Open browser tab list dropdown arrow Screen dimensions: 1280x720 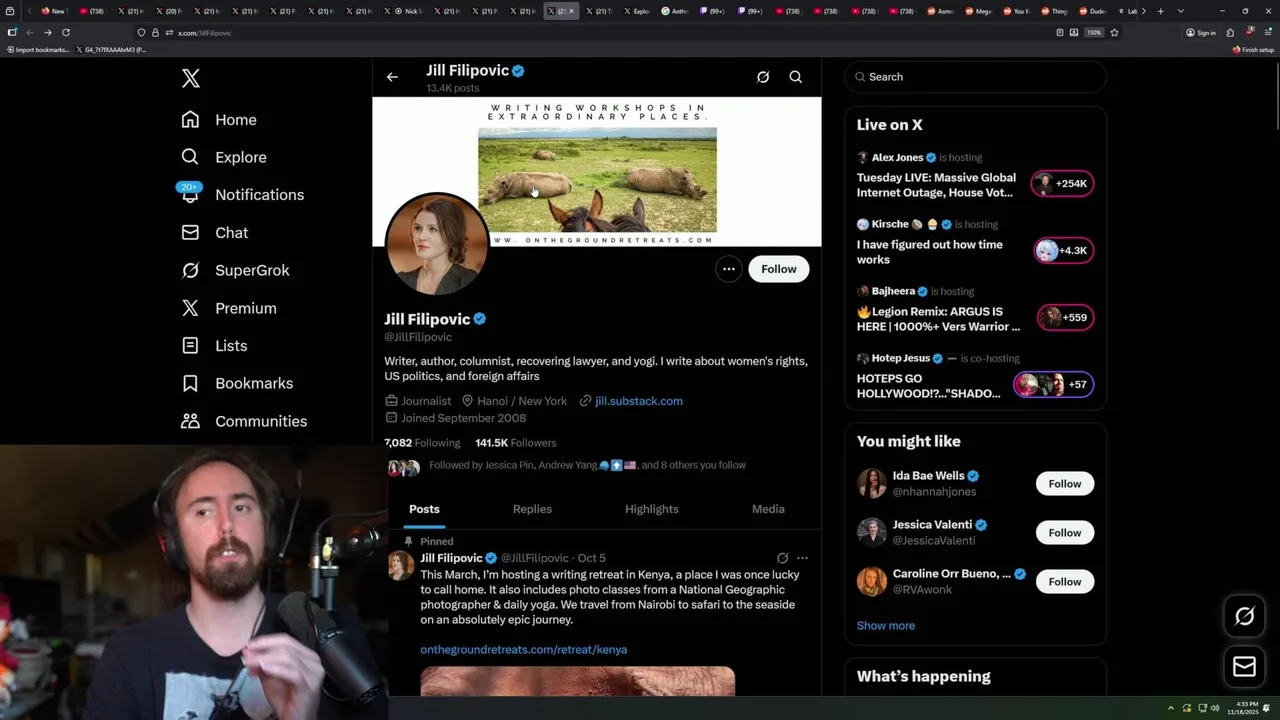point(1181,11)
